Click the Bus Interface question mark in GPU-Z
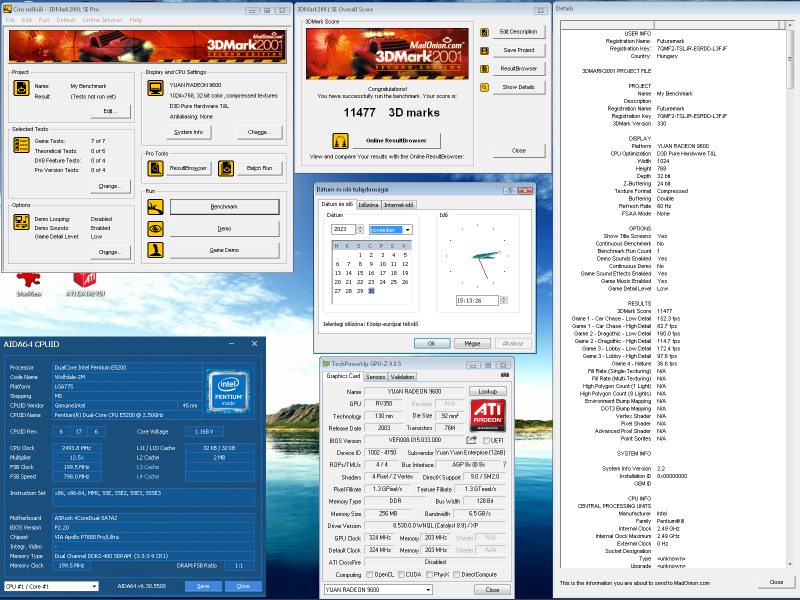Image resolution: width=800 pixels, height=600 pixels. point(505,464)
